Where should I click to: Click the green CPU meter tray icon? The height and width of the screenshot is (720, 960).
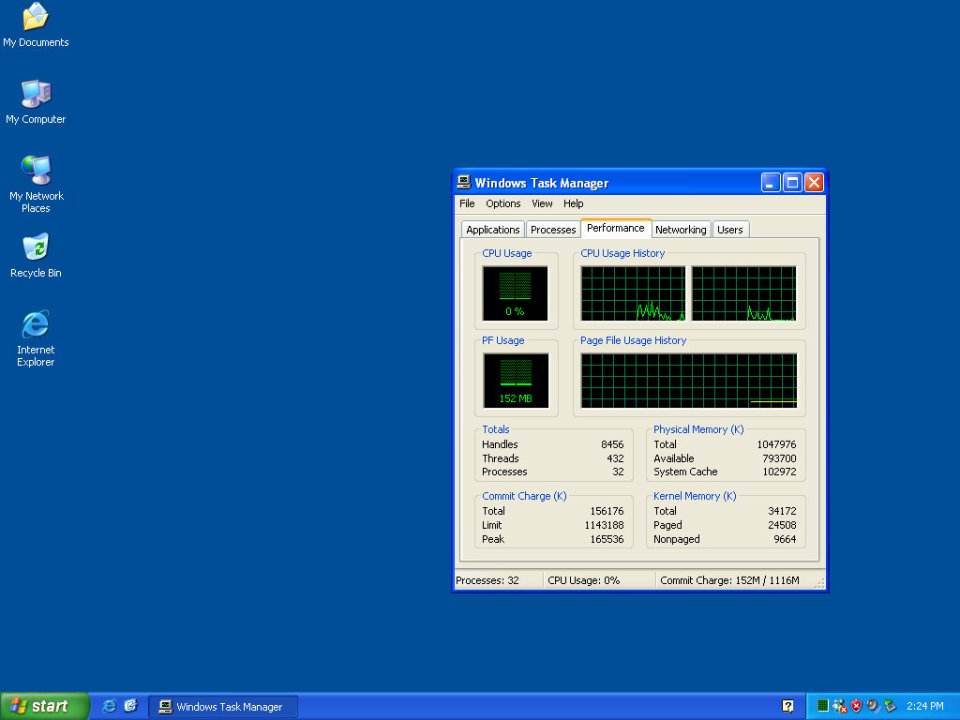[x=823, y=706]
